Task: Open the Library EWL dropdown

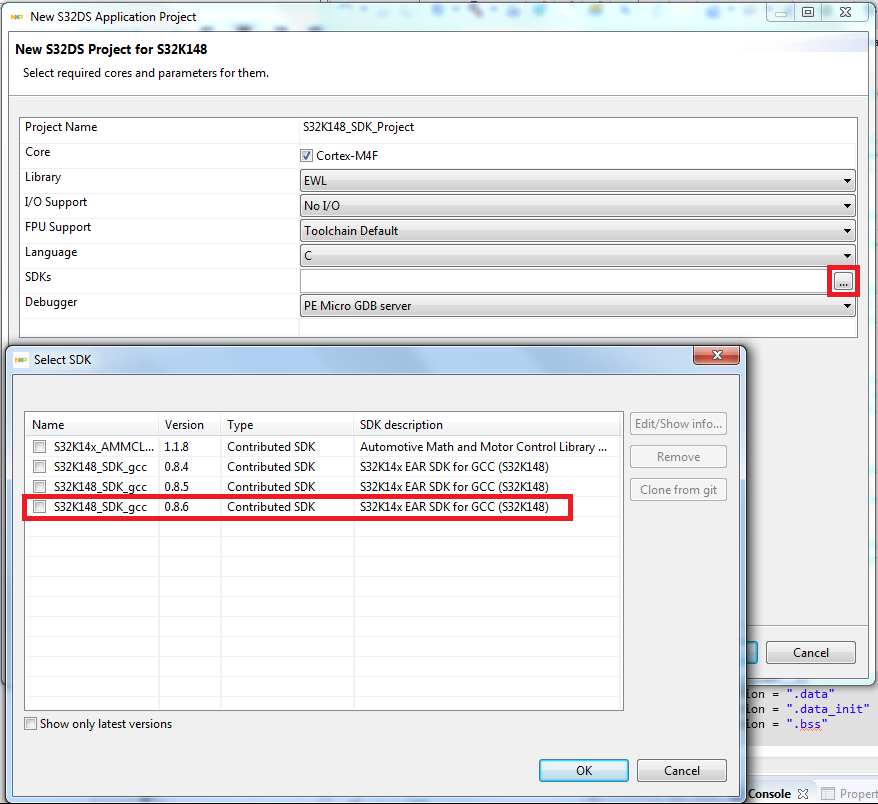Action: pyautogui.click(x=578, y=181)
